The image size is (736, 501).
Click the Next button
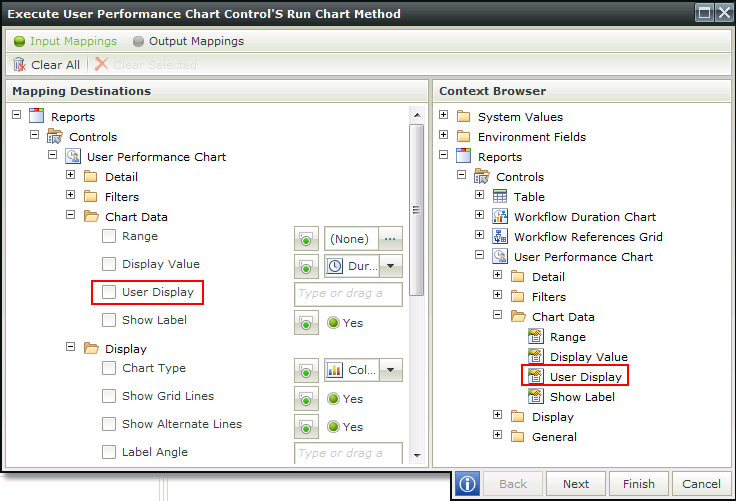click(576, 484)
